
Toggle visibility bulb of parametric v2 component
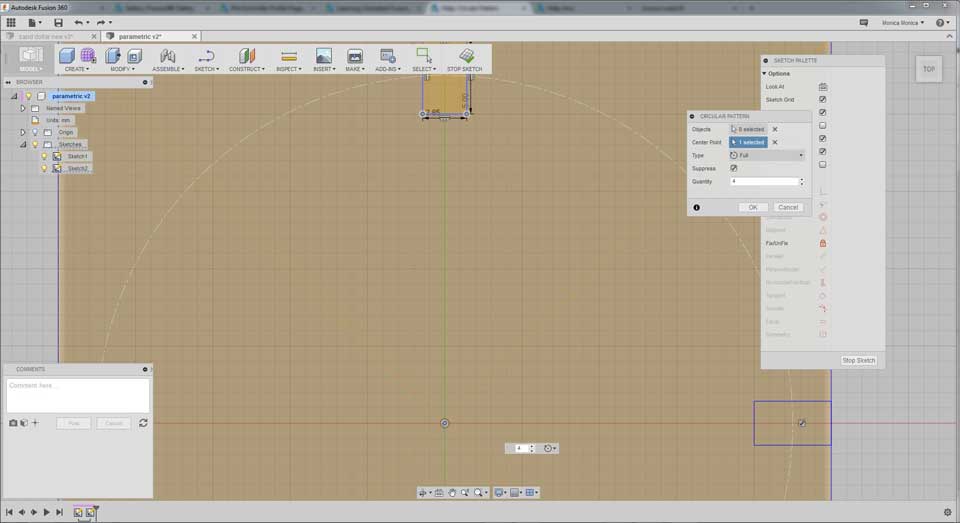point(28,96)
